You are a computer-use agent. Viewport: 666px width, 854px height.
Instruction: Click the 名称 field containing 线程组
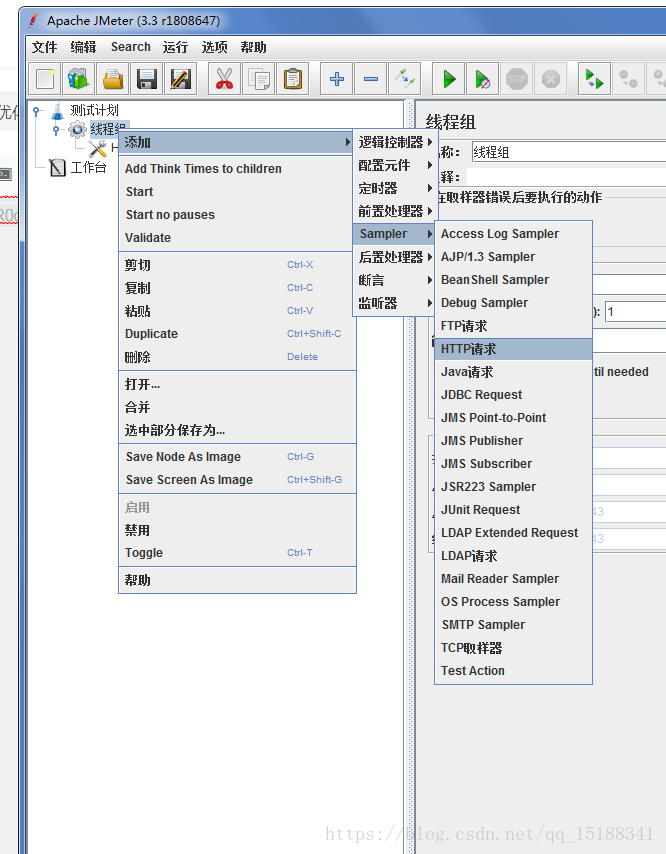point(569,152)
